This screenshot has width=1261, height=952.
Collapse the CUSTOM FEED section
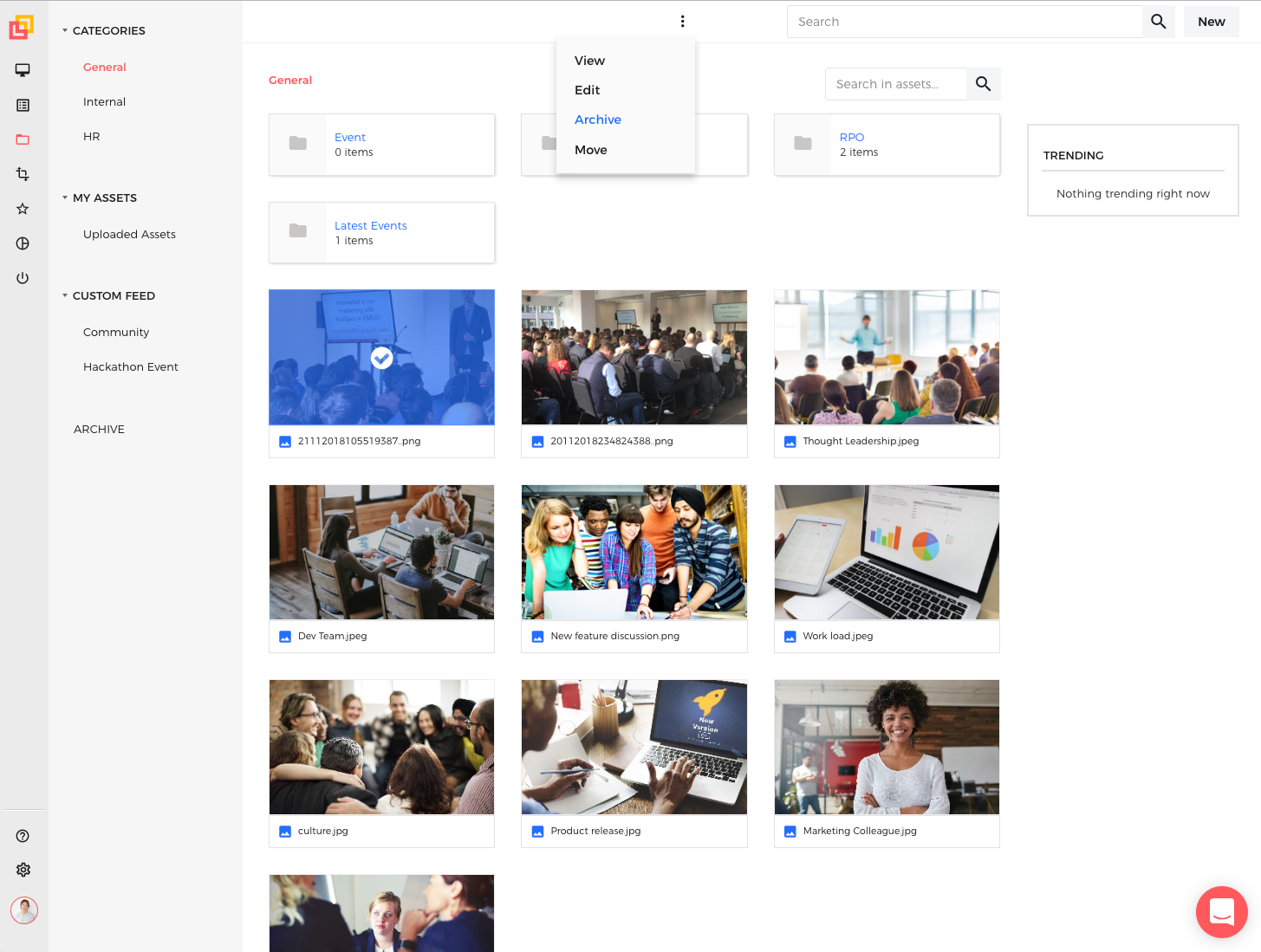click(x=64, y=295)
